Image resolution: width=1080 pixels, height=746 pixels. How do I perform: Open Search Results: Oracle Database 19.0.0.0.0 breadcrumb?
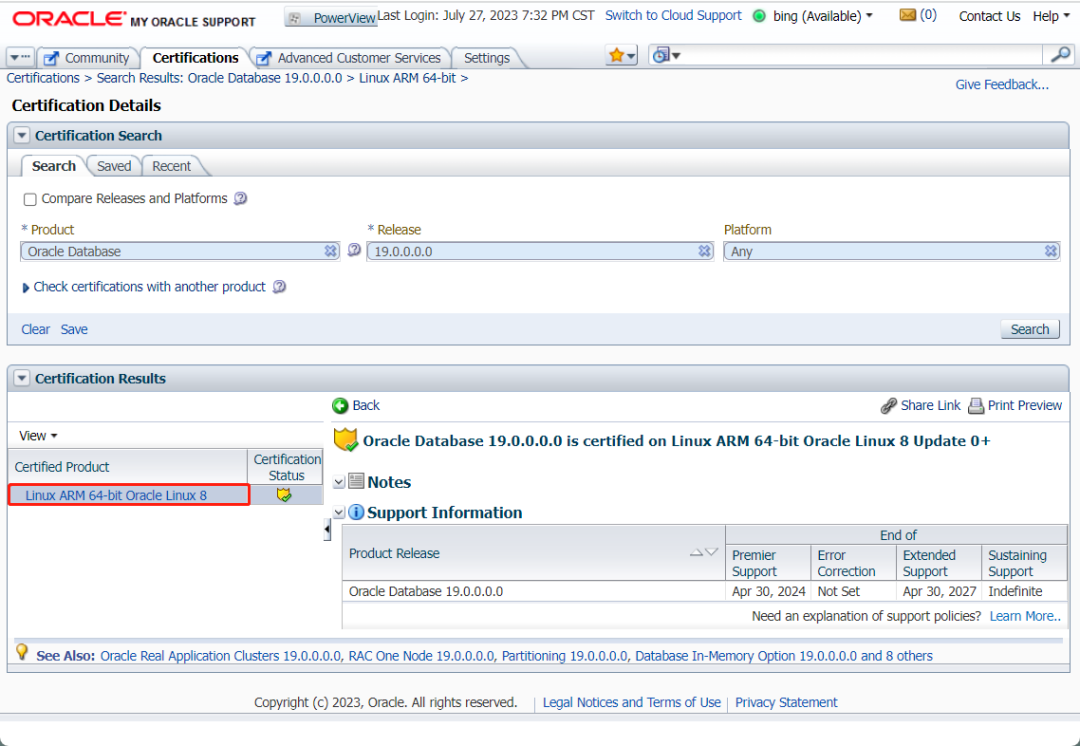[219, 78]
